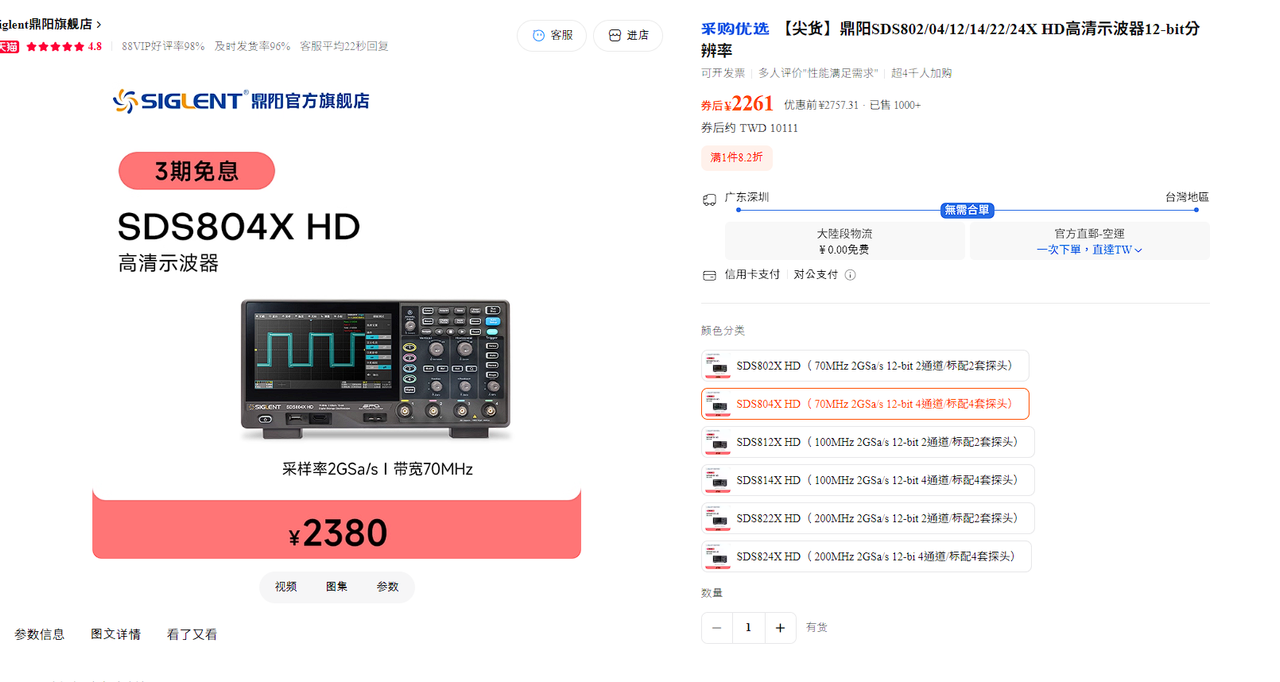
Task: Open the 参数信息 section tab
Action: [39, 634]
